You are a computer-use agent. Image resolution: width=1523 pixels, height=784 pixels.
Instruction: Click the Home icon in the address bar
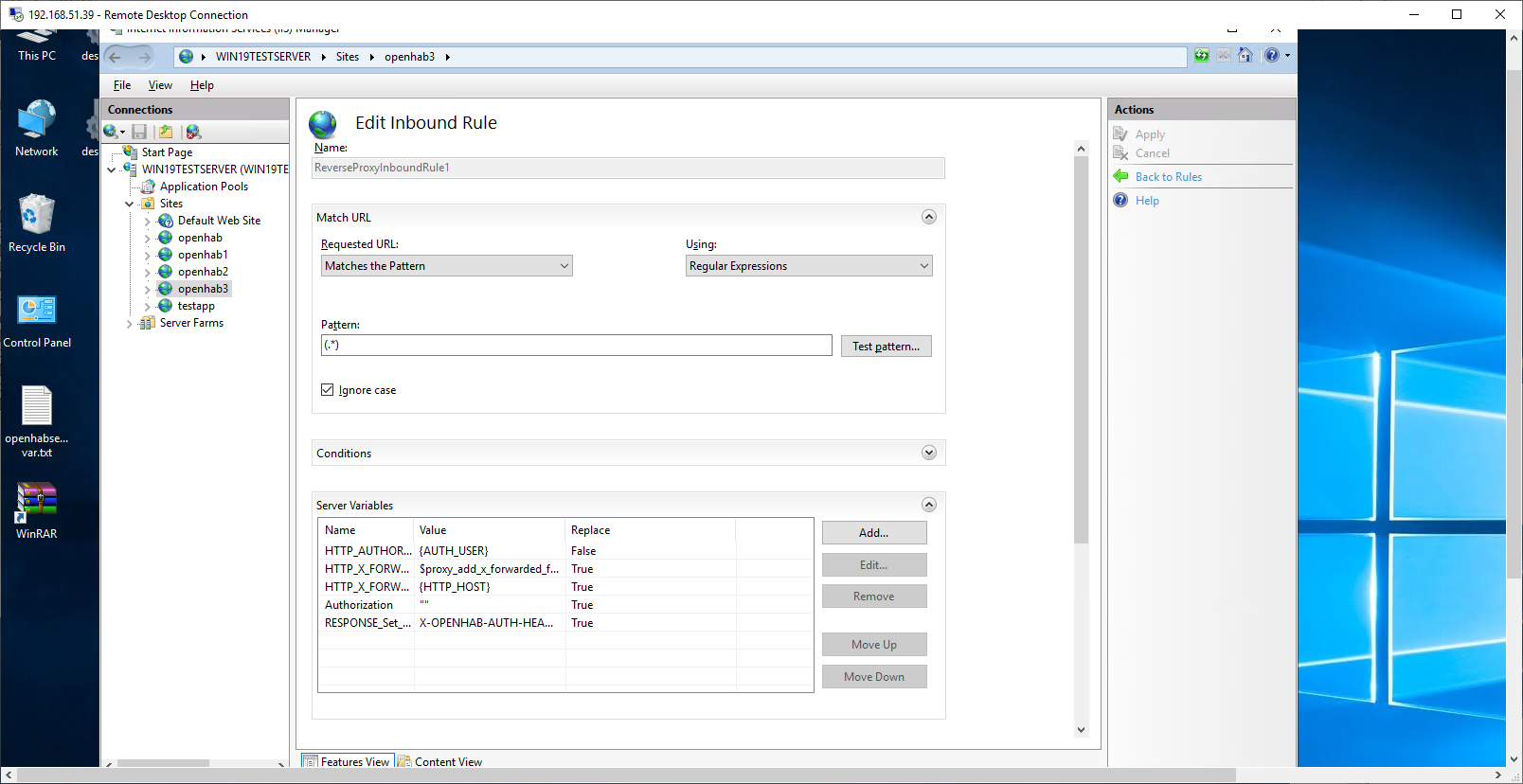(x=1245, y=56)
